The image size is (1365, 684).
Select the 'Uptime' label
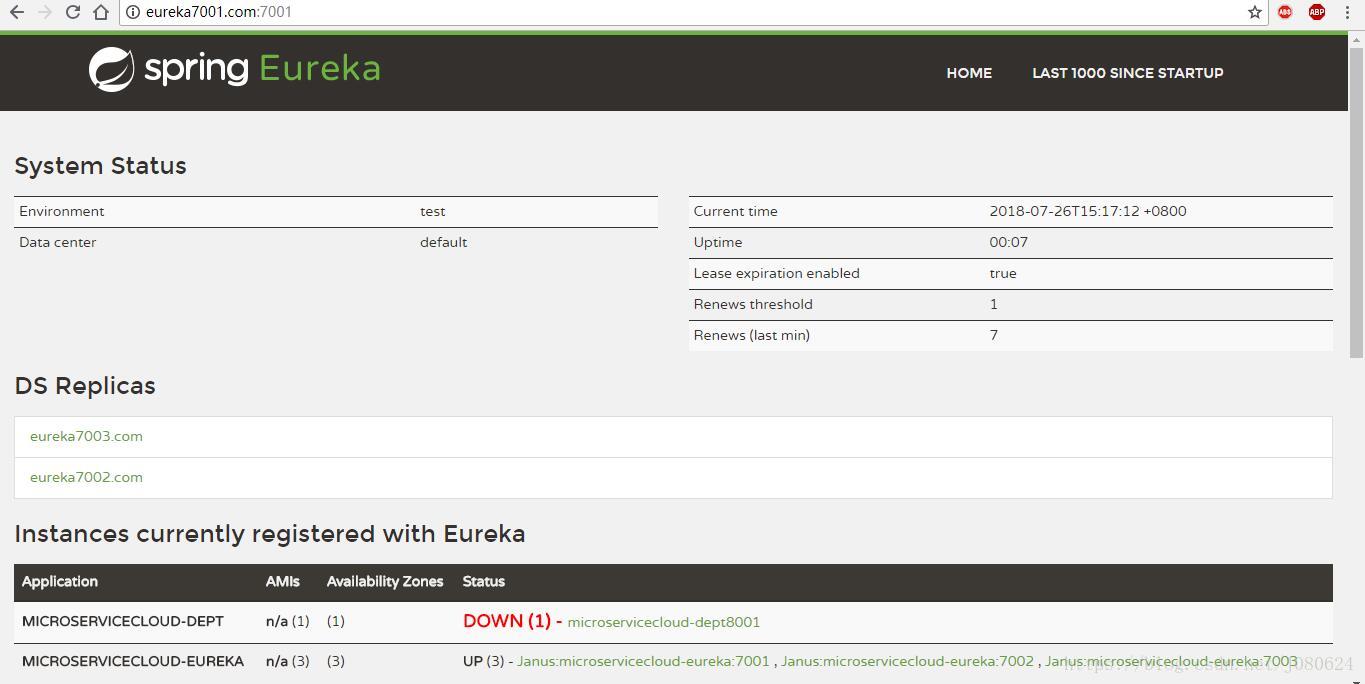[x=718, y=243]
